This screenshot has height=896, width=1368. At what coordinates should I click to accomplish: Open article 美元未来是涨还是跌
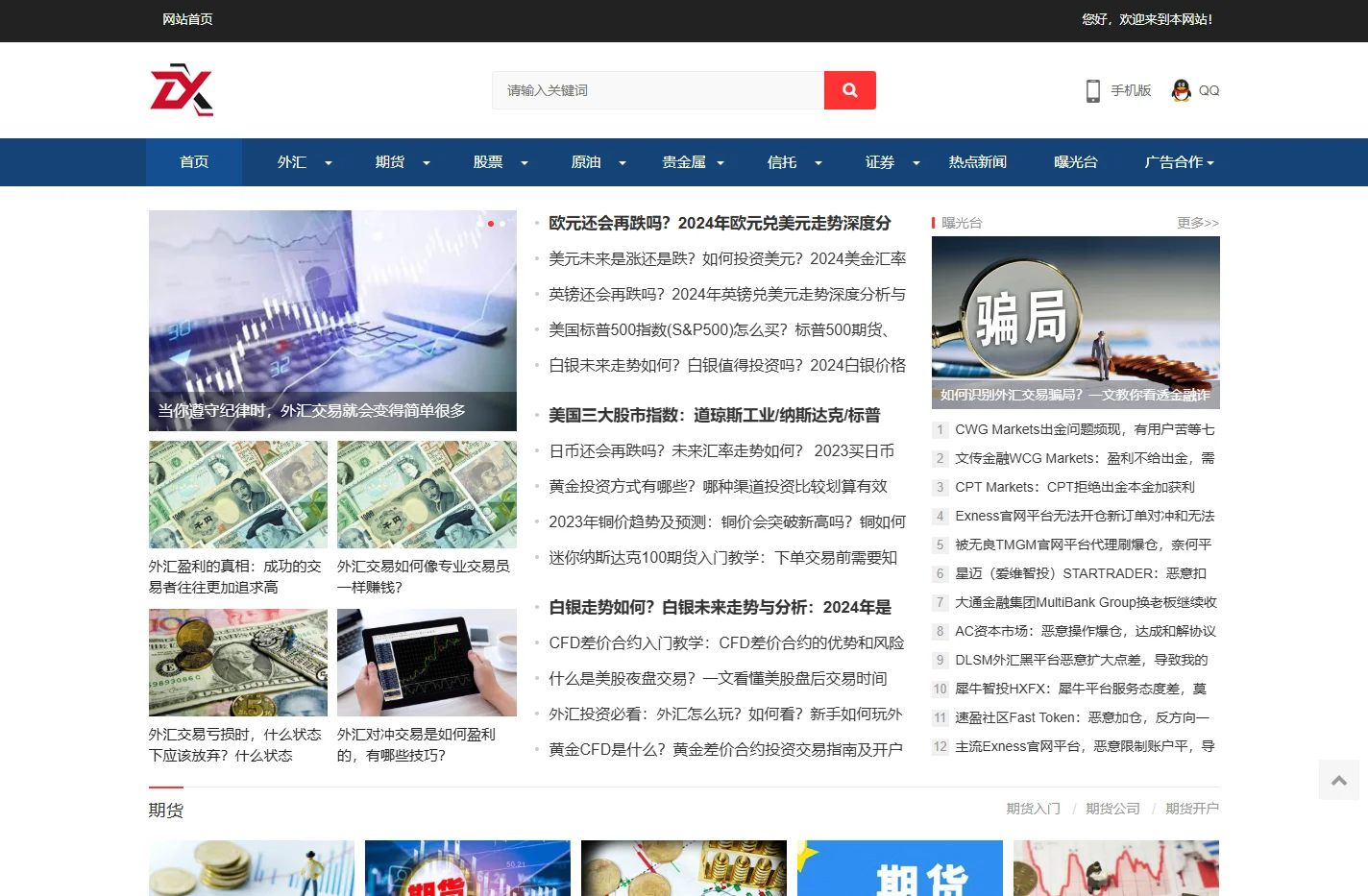click(727, 258)
